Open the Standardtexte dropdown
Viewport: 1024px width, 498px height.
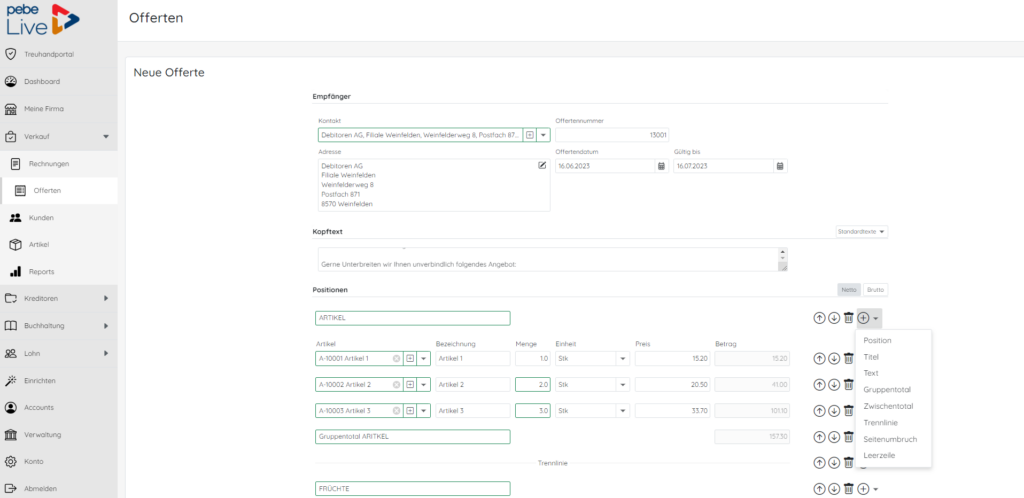click(862, 232)
